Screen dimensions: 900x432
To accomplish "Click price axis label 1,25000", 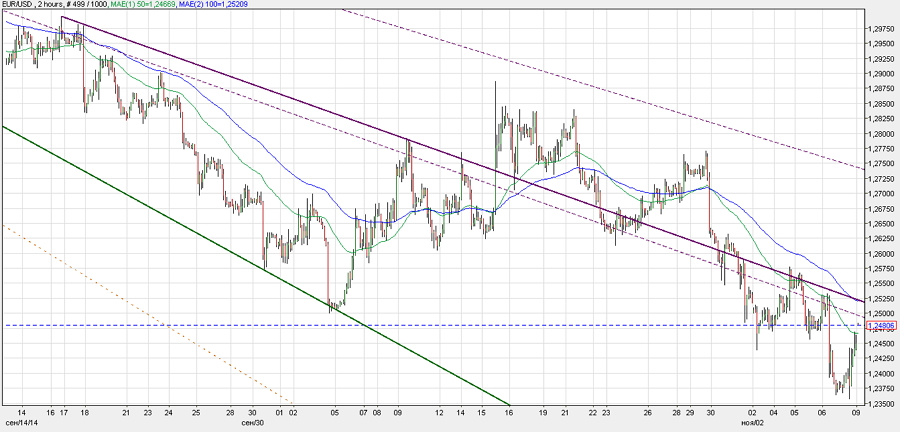I will [x=883, y=314].
